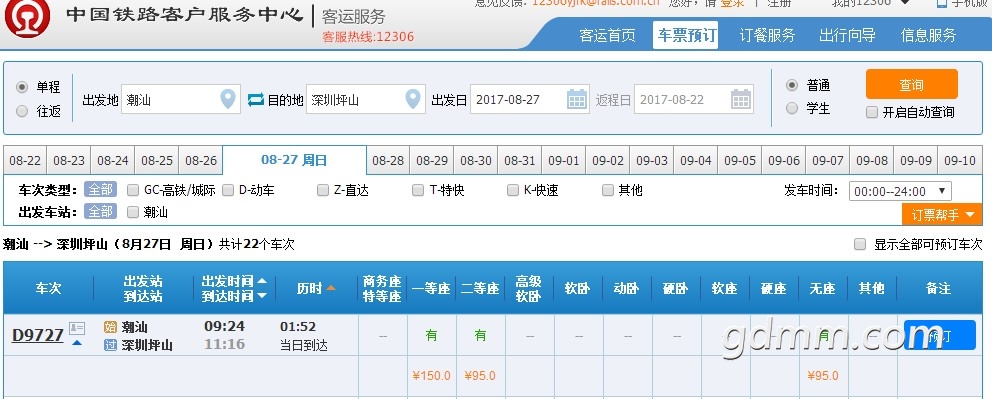992x399 pixels.
Task: Select 往返 round-trip radio button
Action: [x=22, y=111]
